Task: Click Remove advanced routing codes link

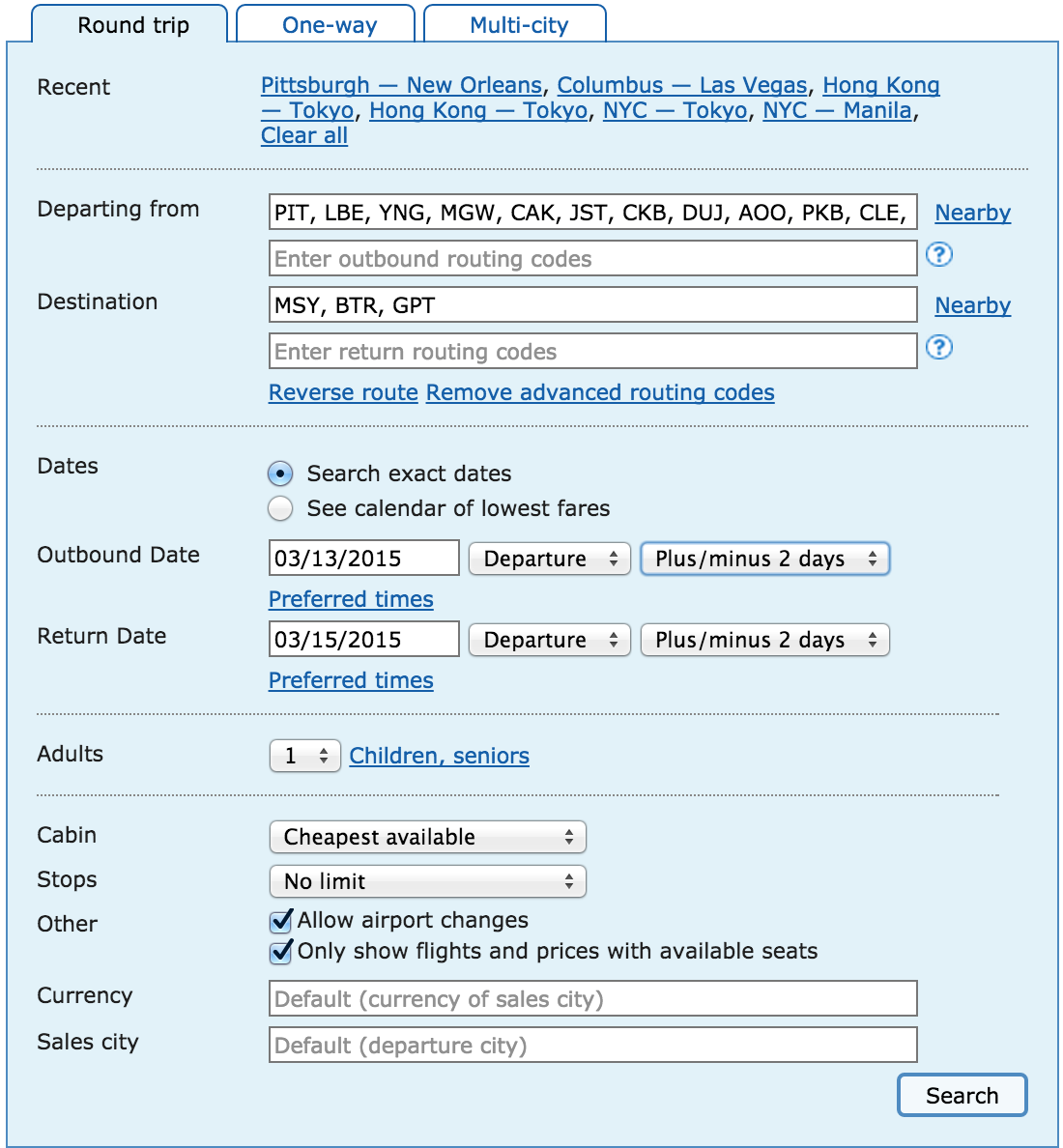Action: 600,392
